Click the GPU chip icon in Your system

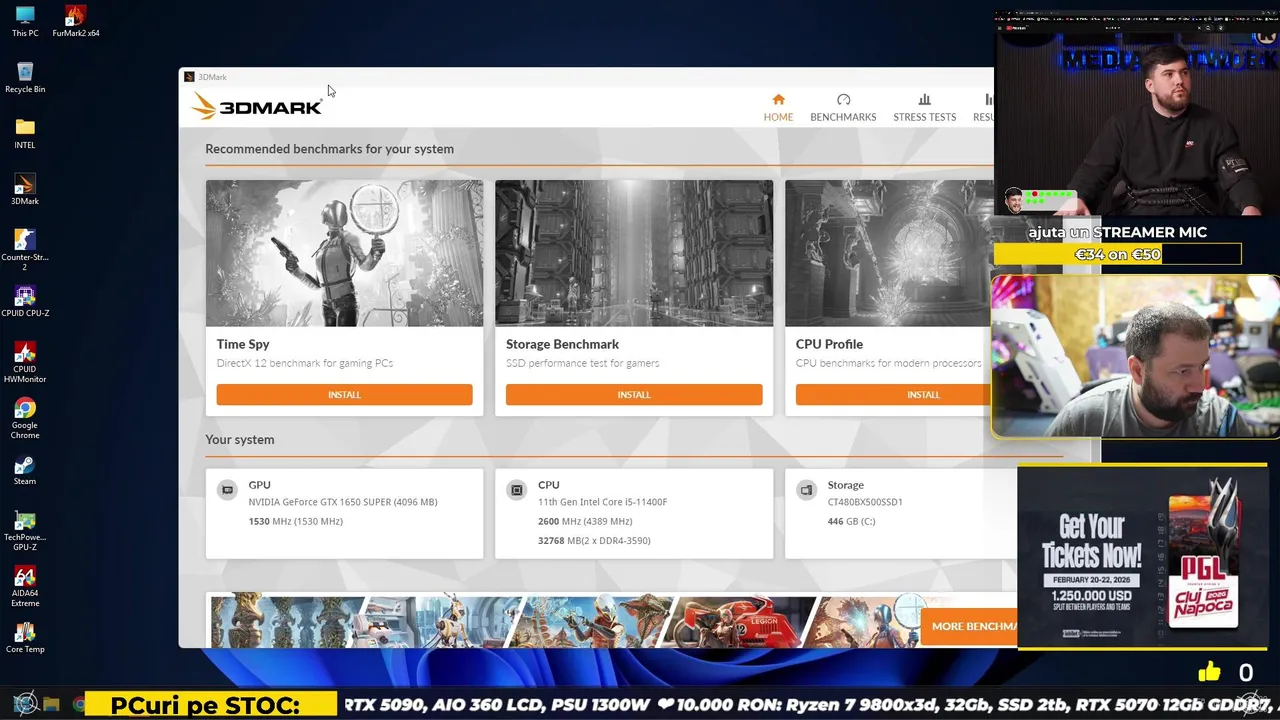click(227, 490)
